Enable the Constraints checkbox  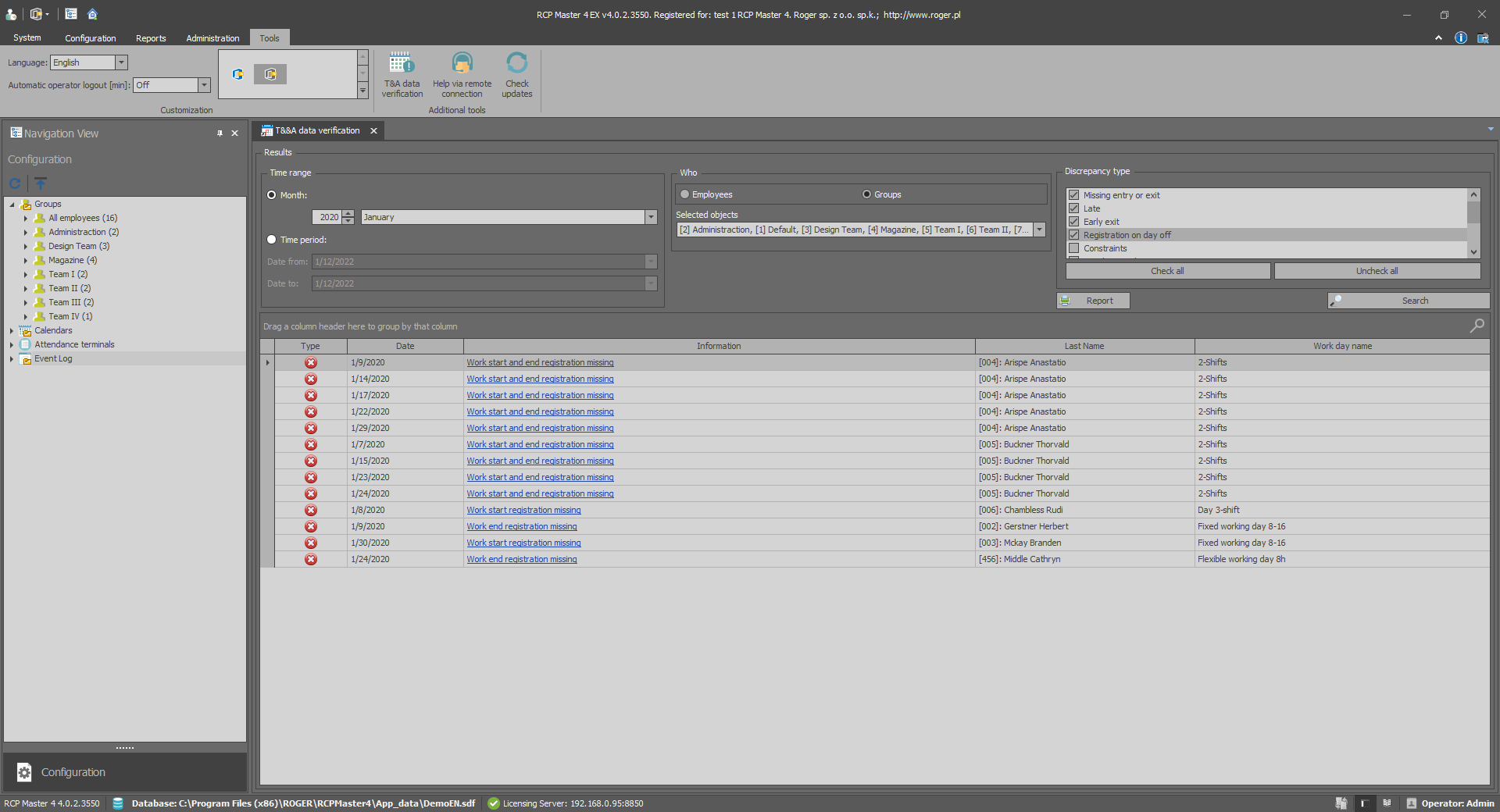point(1074,248)
